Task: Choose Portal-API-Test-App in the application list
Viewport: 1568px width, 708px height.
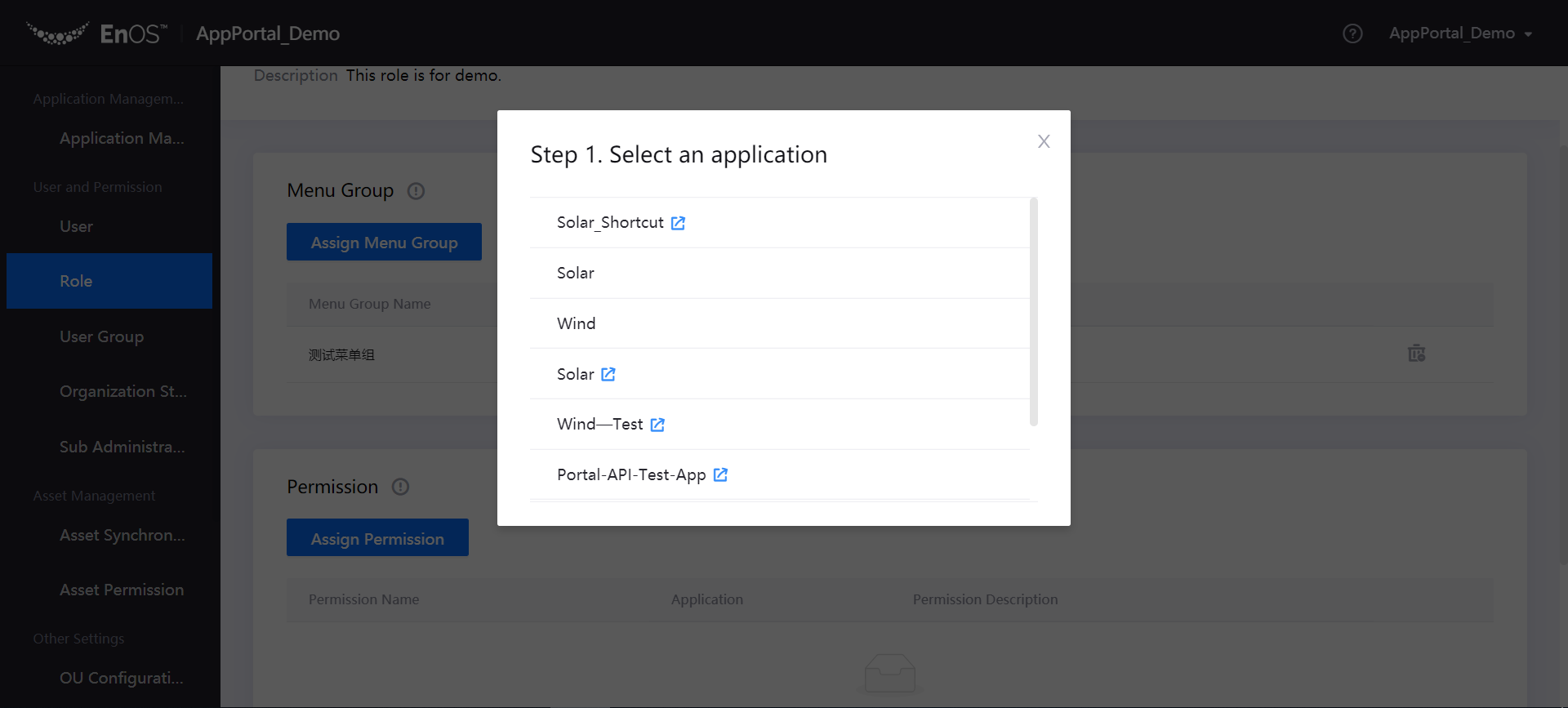Action: coord(630,474)
